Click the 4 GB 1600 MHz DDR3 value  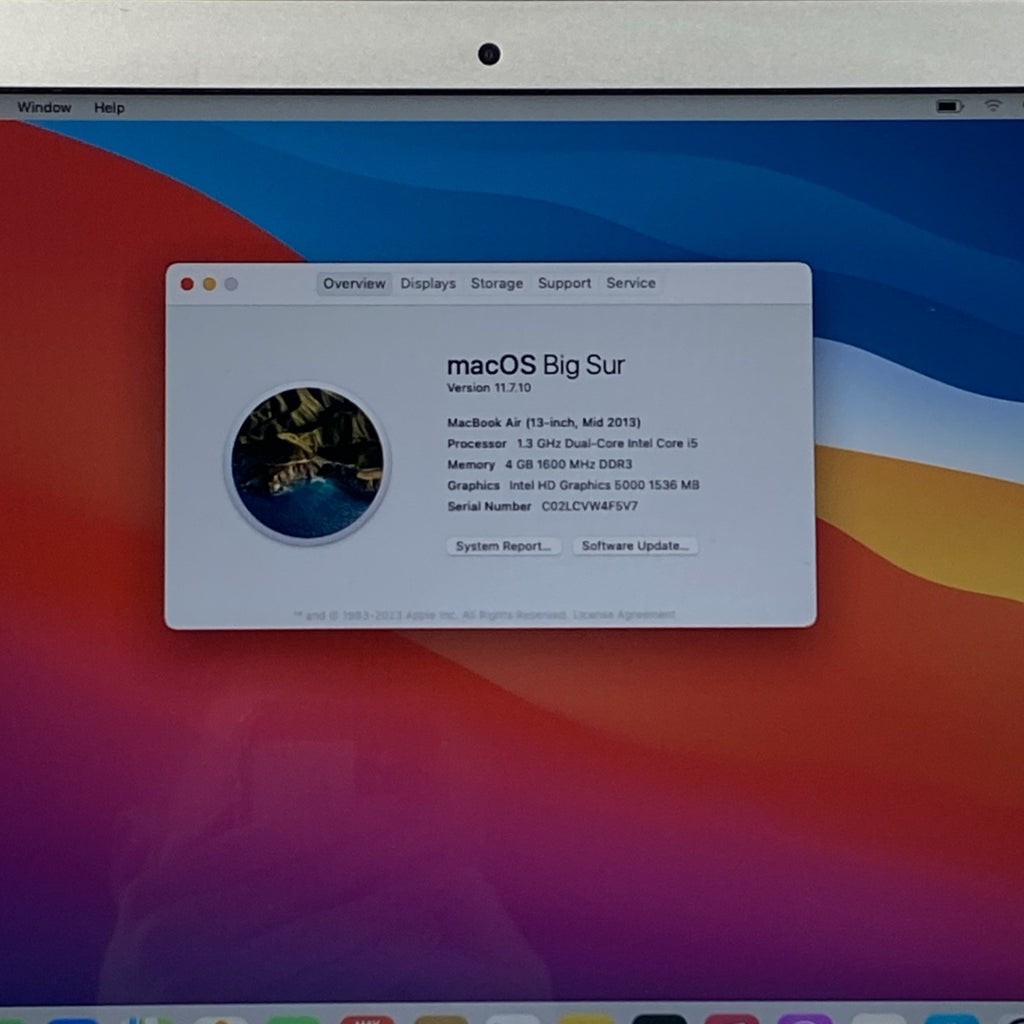[x=568, y=464]
